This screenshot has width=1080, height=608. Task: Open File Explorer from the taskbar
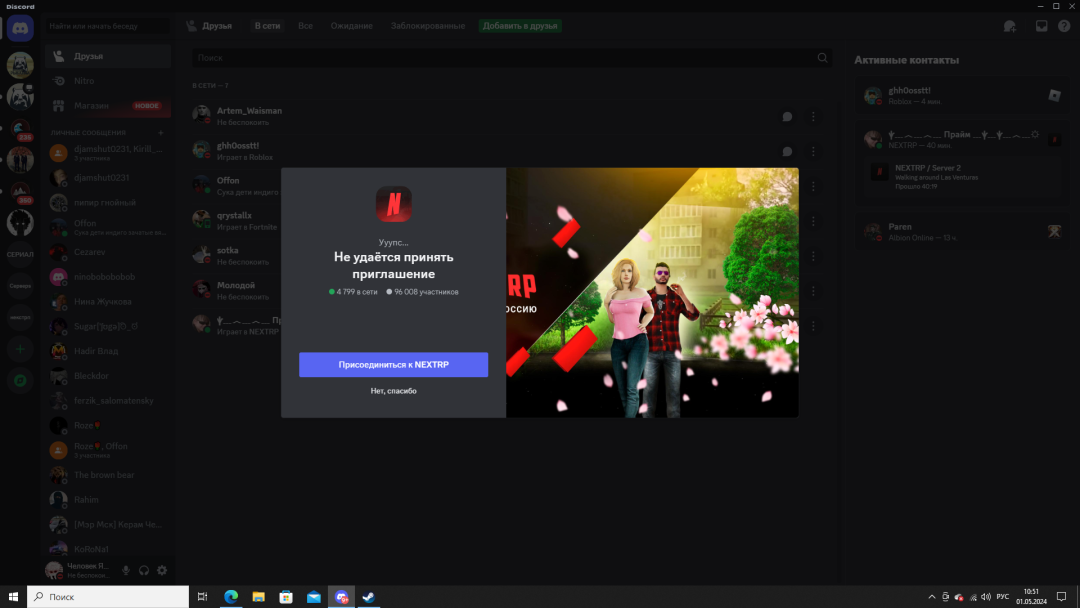pos(258,597)
